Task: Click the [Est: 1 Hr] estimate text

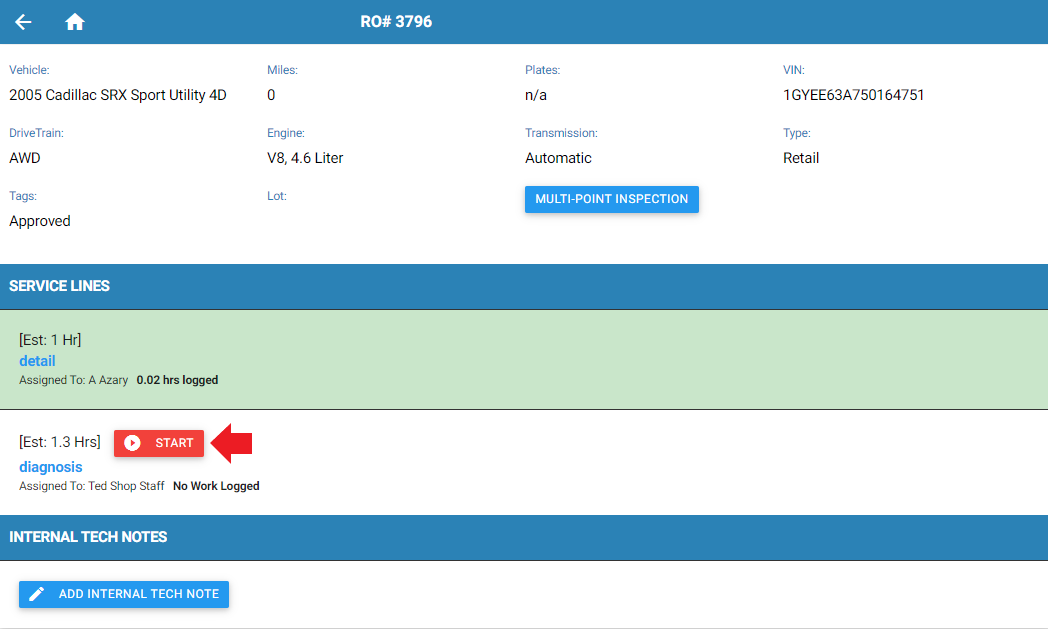Action: pos(50,340)
